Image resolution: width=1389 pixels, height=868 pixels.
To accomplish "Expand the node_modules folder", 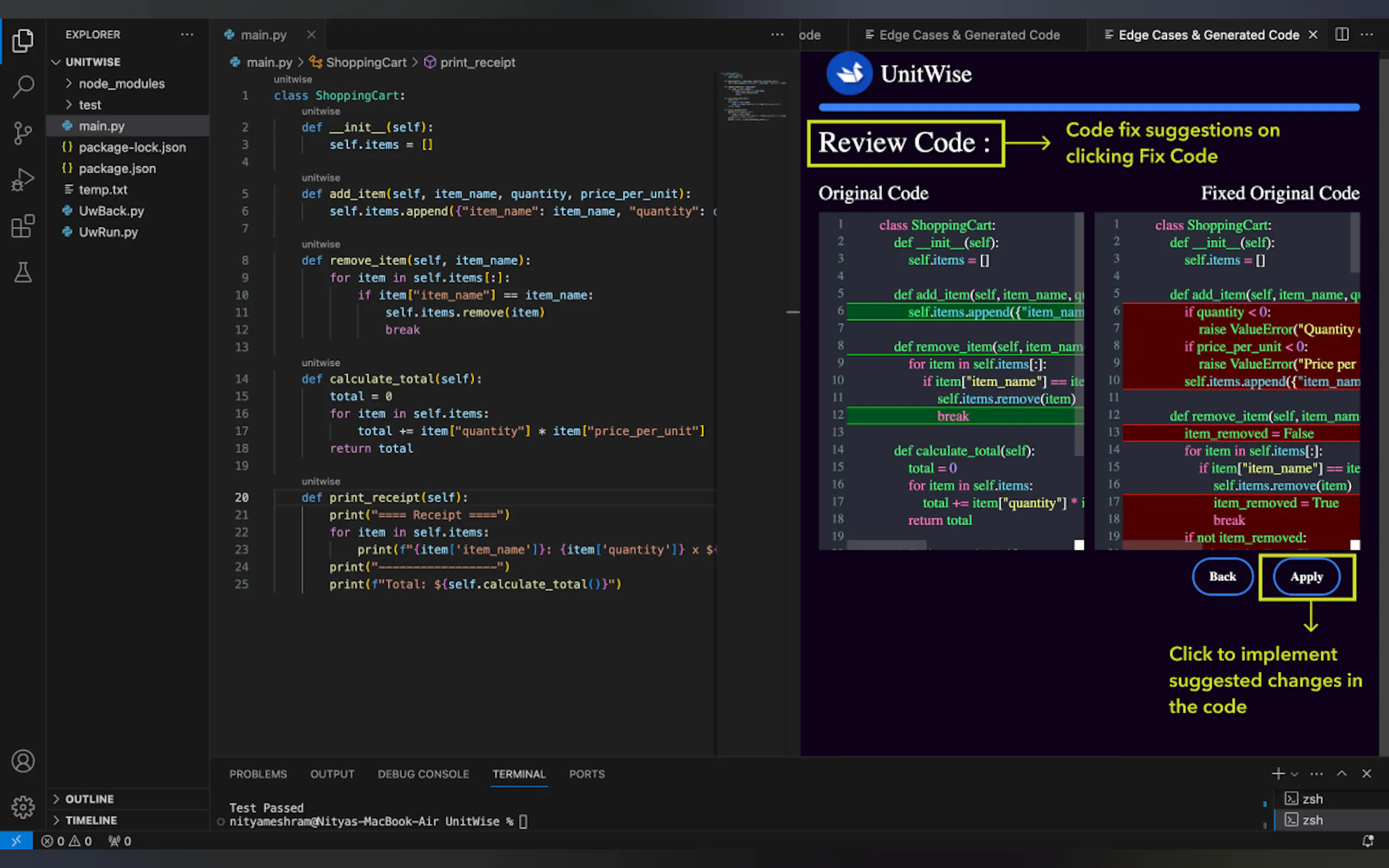I will pos(121,84).
